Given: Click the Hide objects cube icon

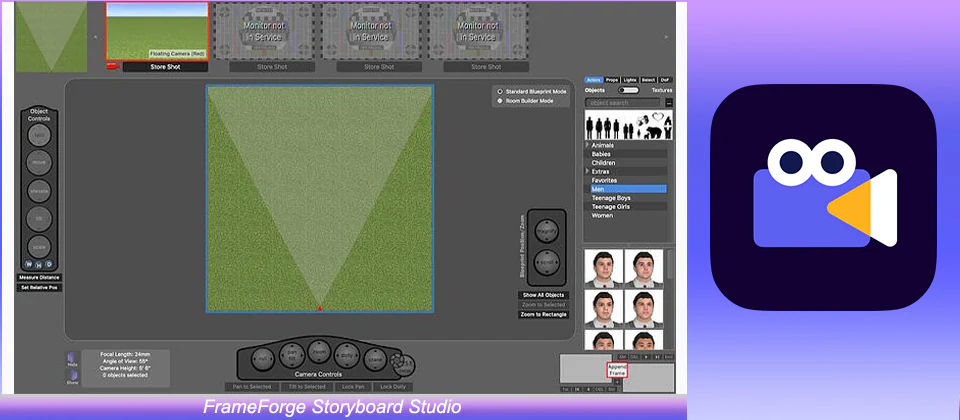Looking at the screenshot, I should pos(72,357).
